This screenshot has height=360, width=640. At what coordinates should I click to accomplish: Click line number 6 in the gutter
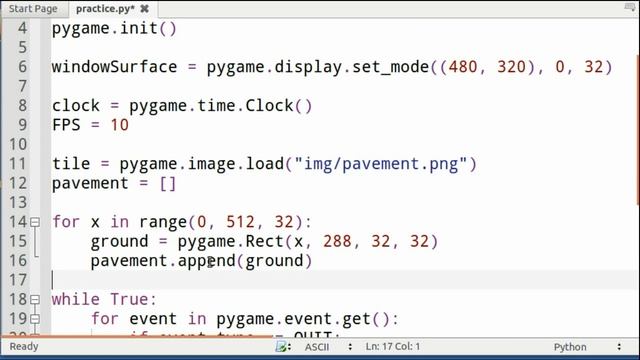pos(22,67)
